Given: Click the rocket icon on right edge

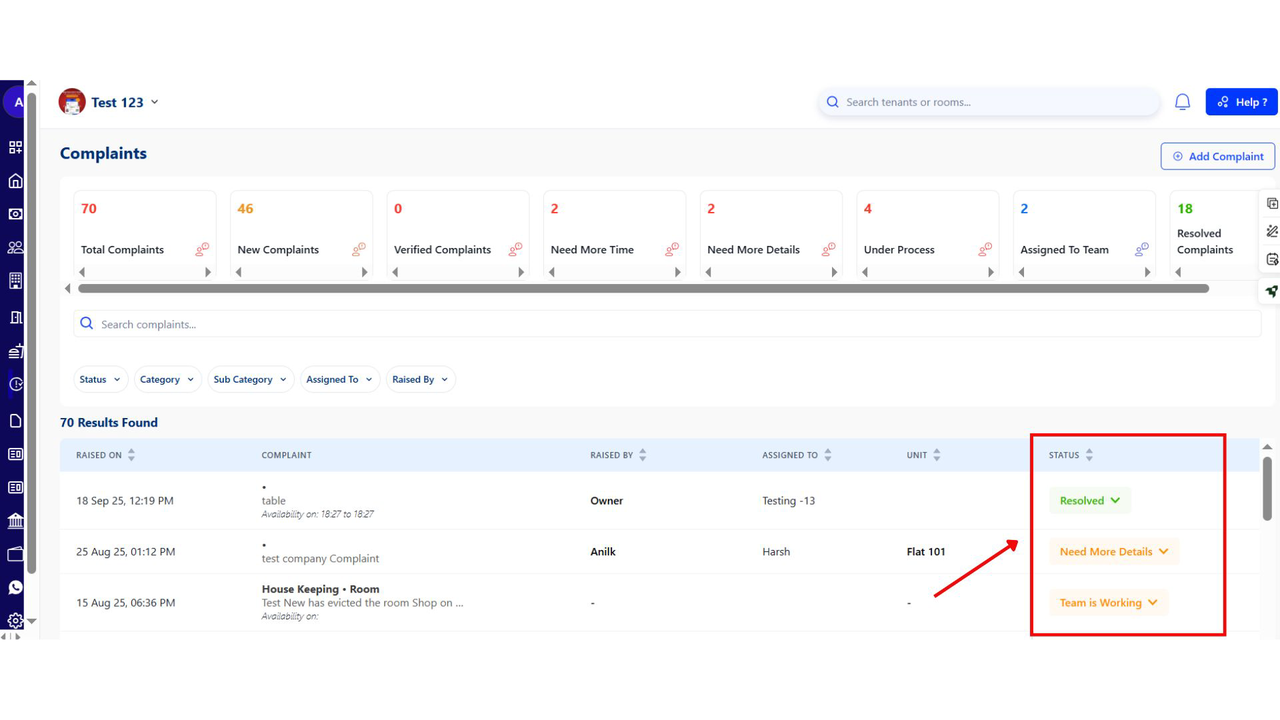Looking at the screenshot, I should [1271, 292].
